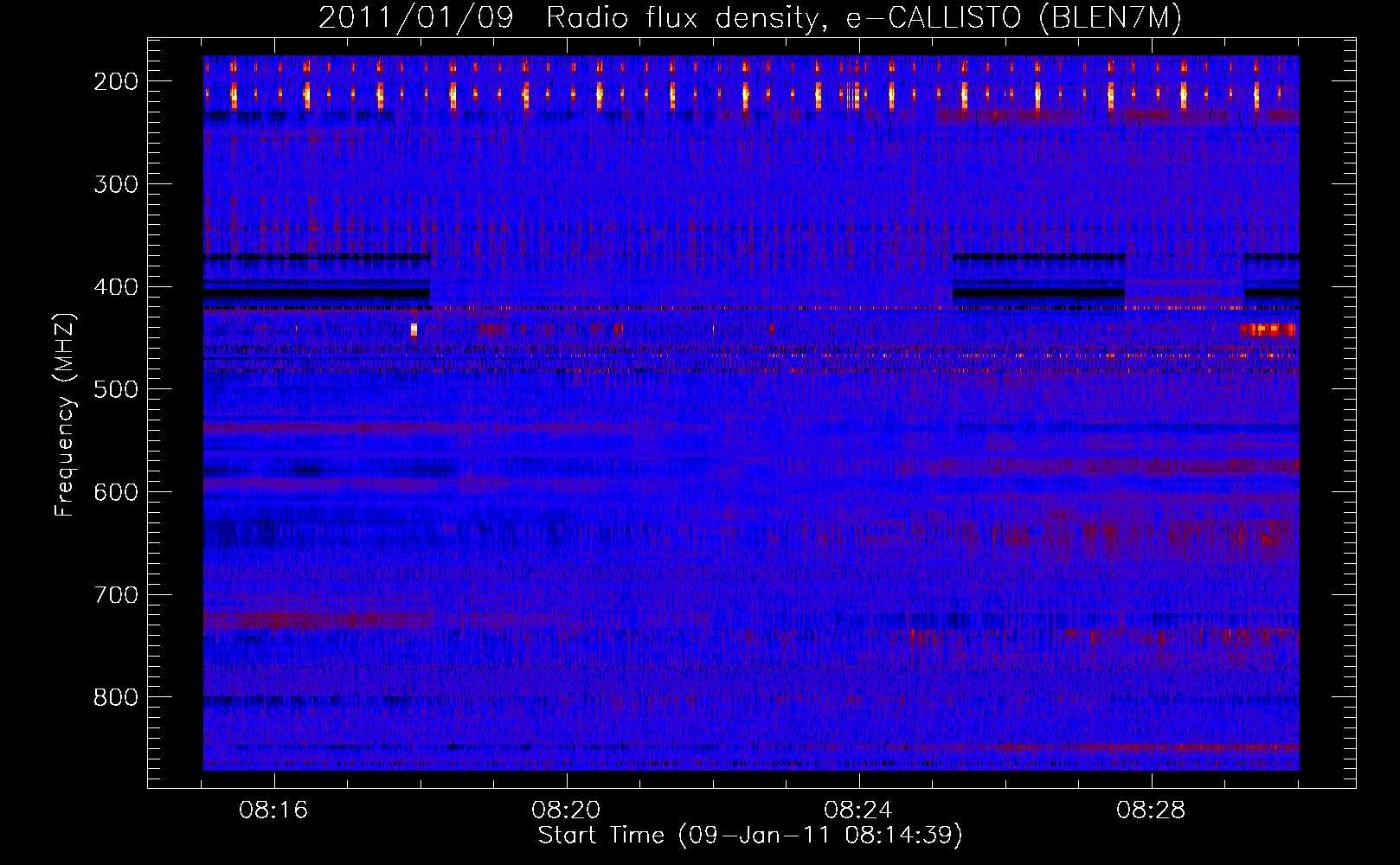Viewport: 1400px width, 865px height.
Task: Select the 'e-CALLISTO (BLEN7M)' instrument label
Action: pos(1013,18)
